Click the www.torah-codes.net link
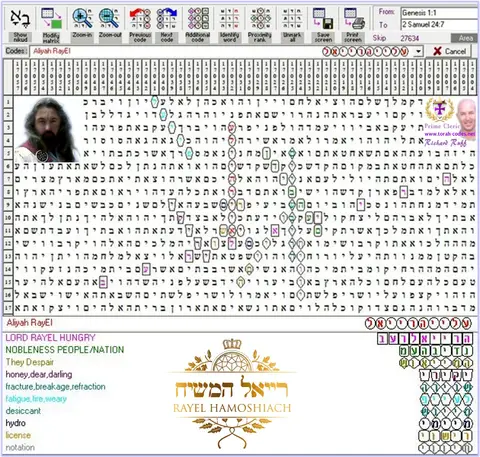Image resolution: width=480 pixels, height=457 pixels. pyautogui.click(x=450, y=134)
